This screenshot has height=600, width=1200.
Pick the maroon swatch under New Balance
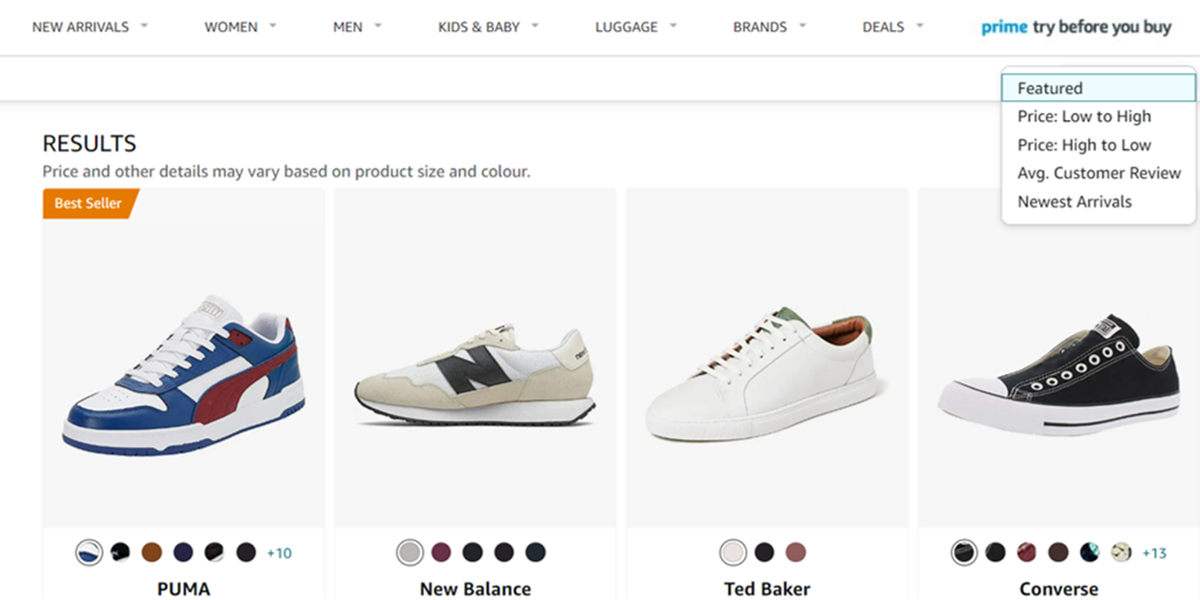[440, 551]
